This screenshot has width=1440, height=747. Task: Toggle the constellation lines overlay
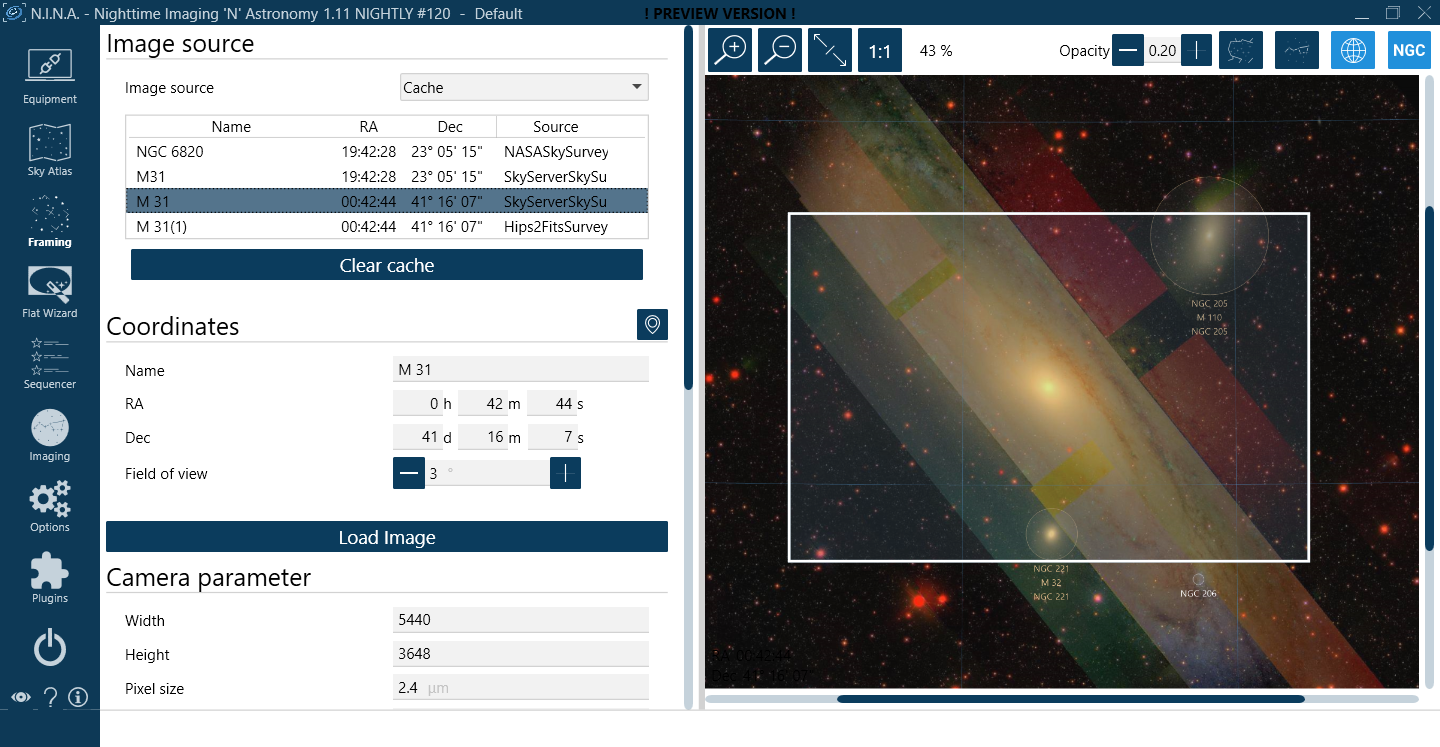click(x=1297, y=50)
